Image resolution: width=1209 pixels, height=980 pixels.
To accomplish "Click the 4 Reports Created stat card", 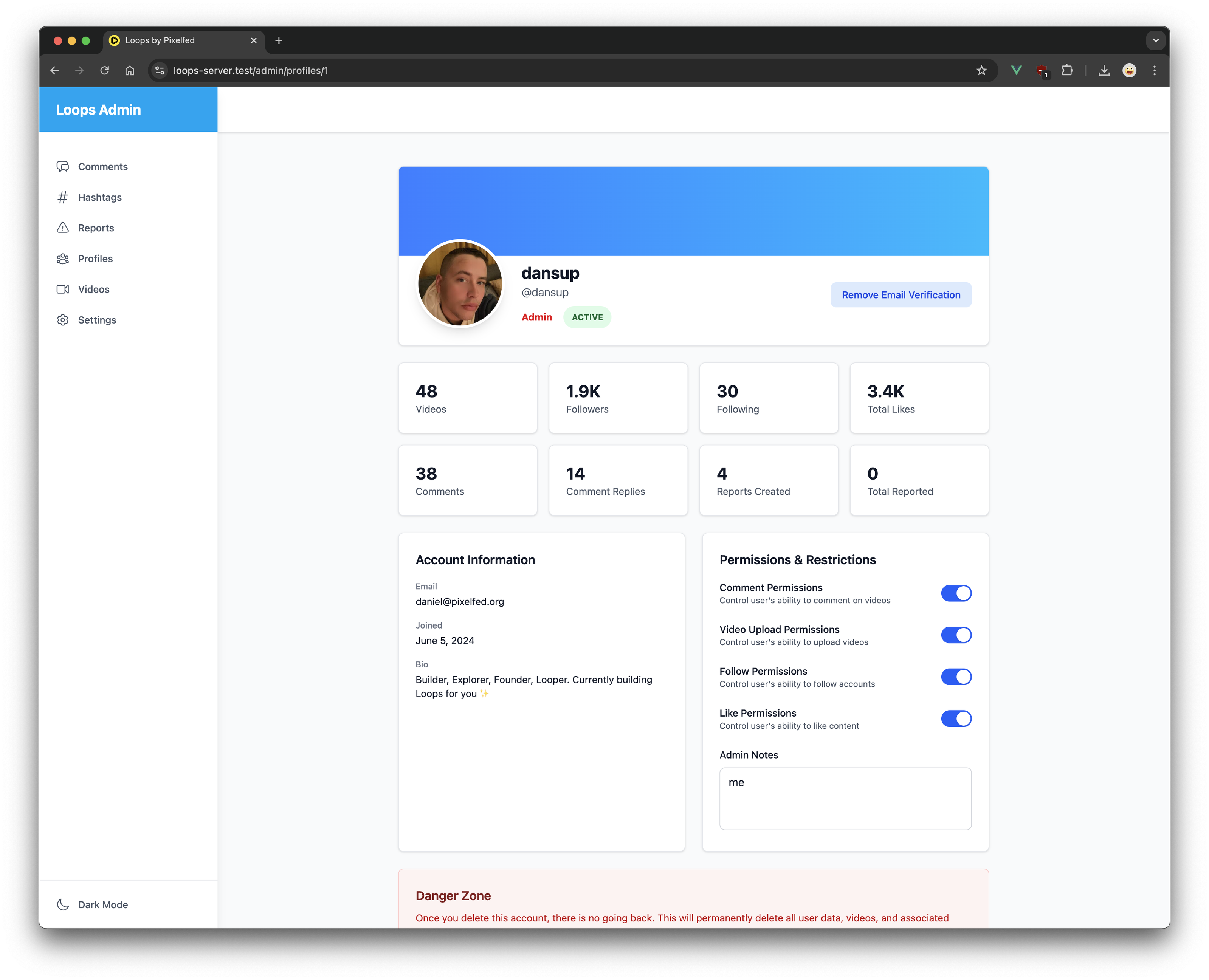I will click(769, 480).
